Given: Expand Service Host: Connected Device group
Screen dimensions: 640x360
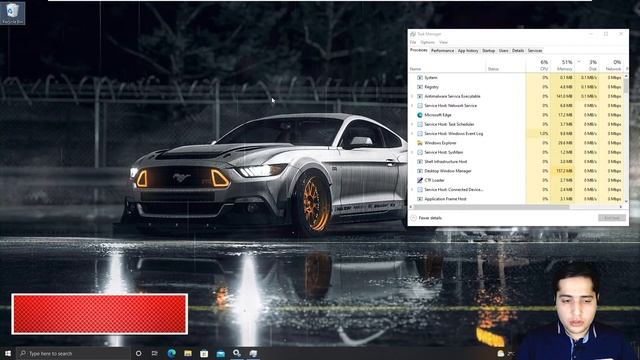Looking at the screenshot, I should point(412,189).
